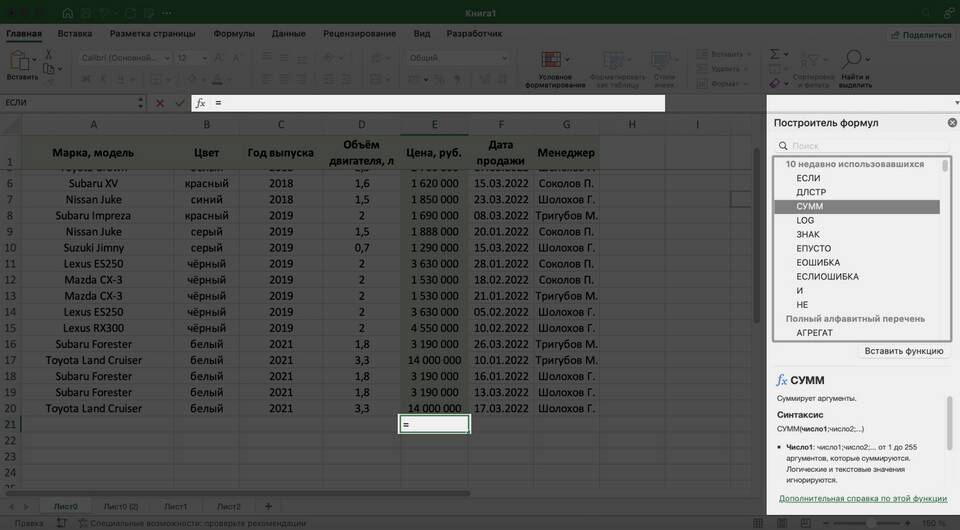Image resolution: width=960 pixels, height=530 pixels.
Task: Click the fx insert function icon
Action: coord(200,103)
